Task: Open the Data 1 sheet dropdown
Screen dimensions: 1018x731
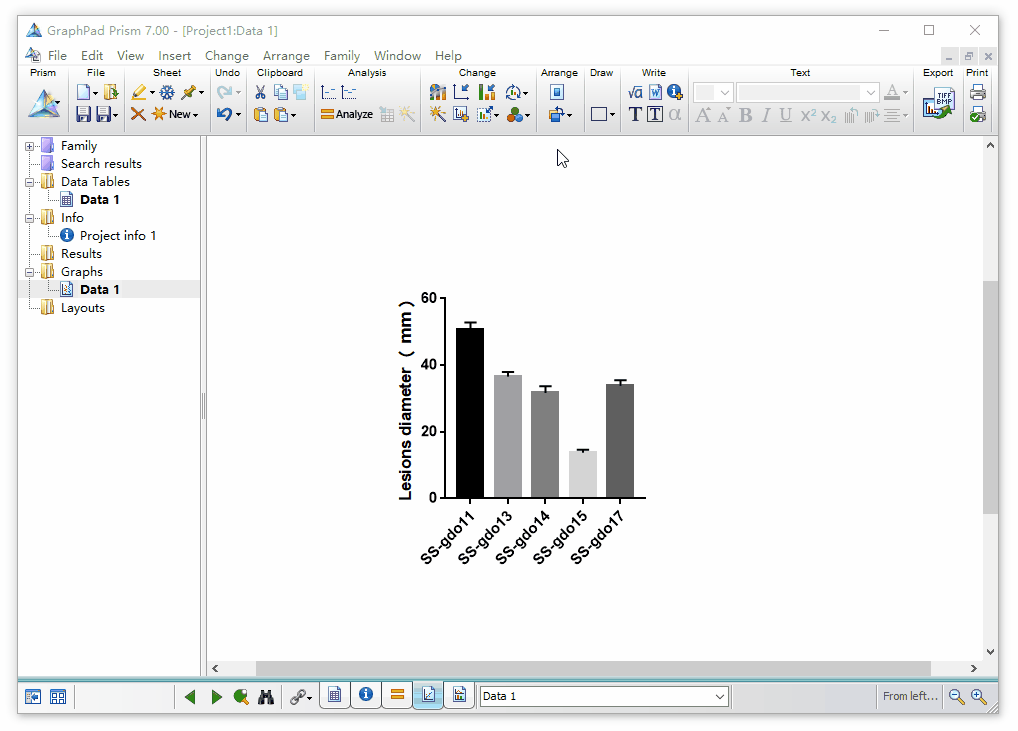Action: [x=719, y=697]
